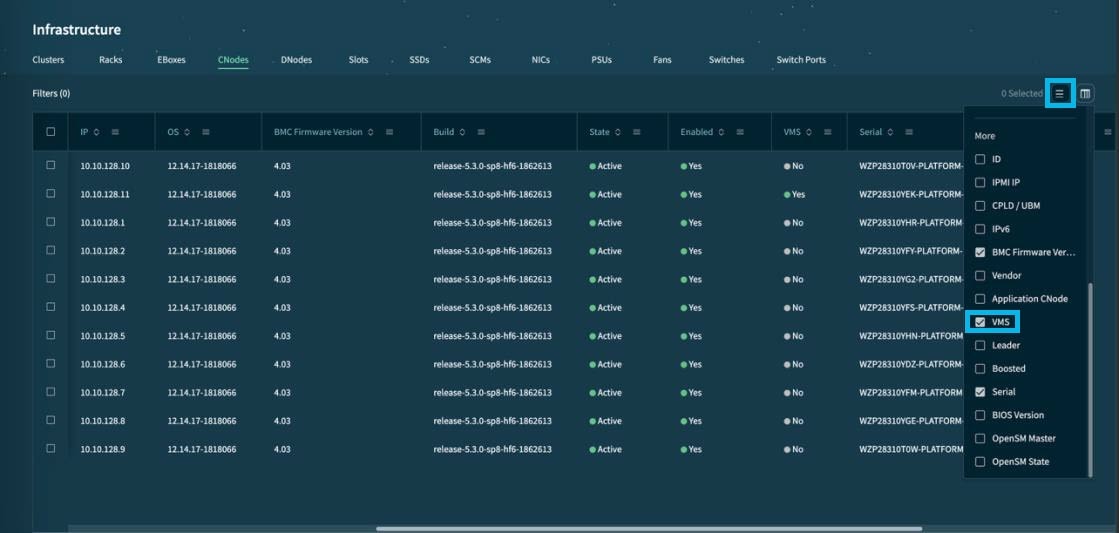Sort the table by IP

pos(96,132)
